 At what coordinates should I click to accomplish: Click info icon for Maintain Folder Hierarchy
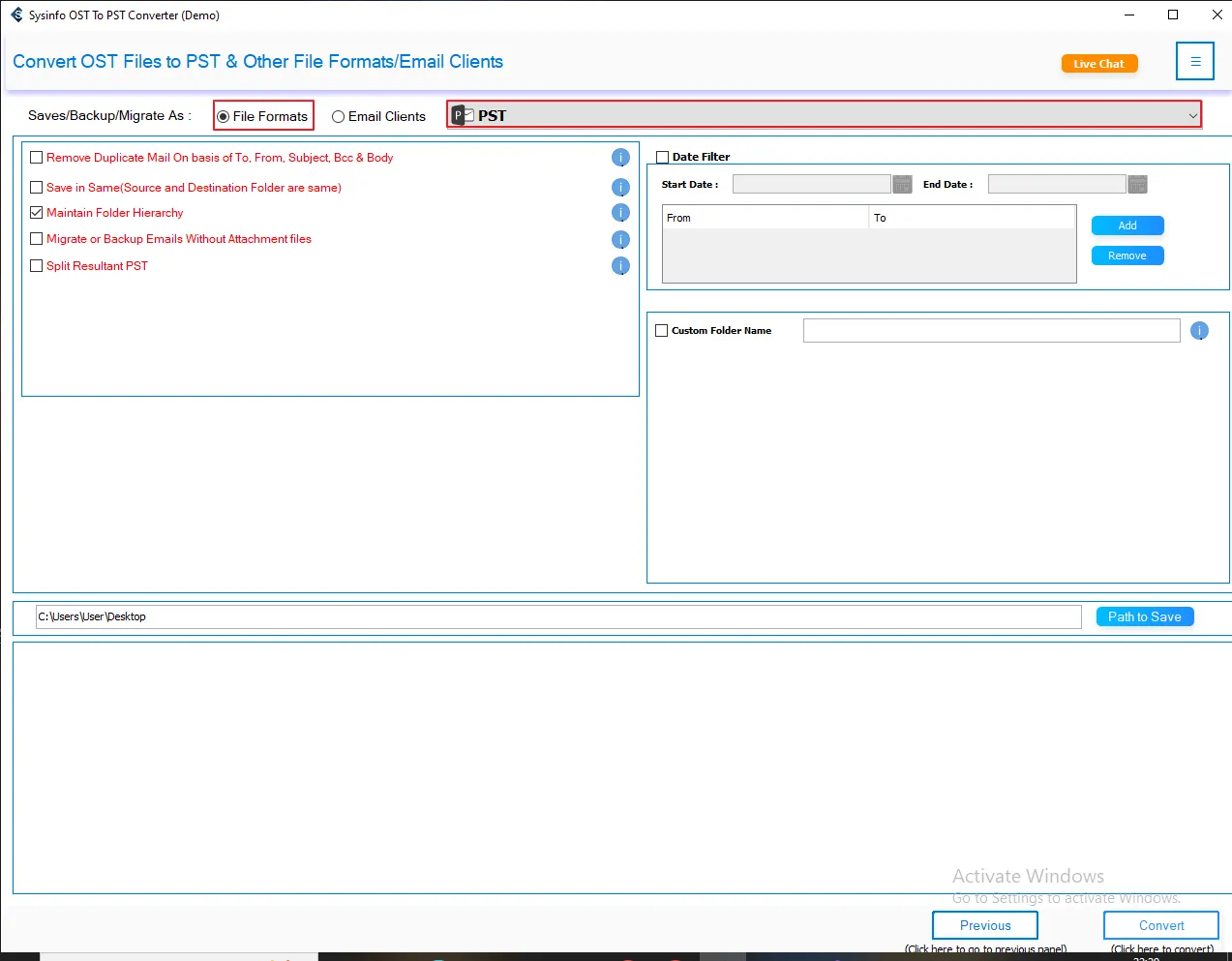[620, 213]
